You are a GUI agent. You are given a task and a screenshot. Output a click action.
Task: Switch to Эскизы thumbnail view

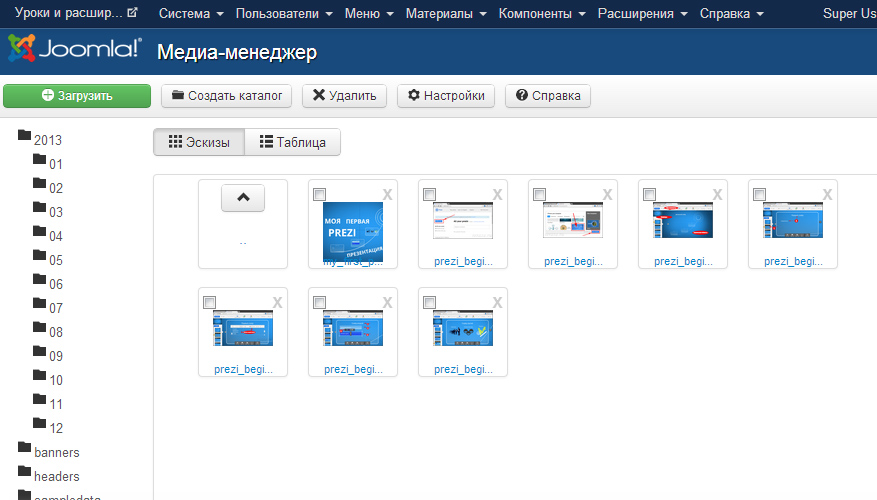[x=199, y=142]
